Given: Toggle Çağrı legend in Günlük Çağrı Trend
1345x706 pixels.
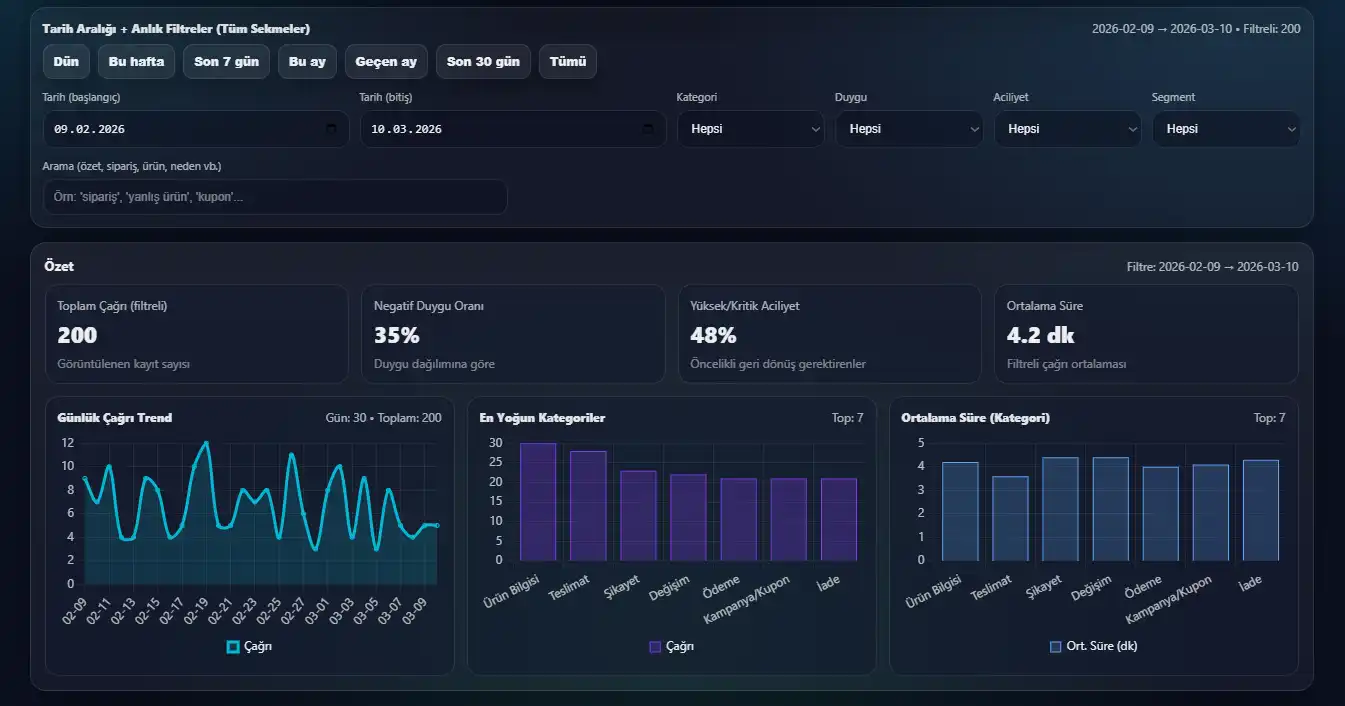Looking at the screenshot, I should [249, 646].
